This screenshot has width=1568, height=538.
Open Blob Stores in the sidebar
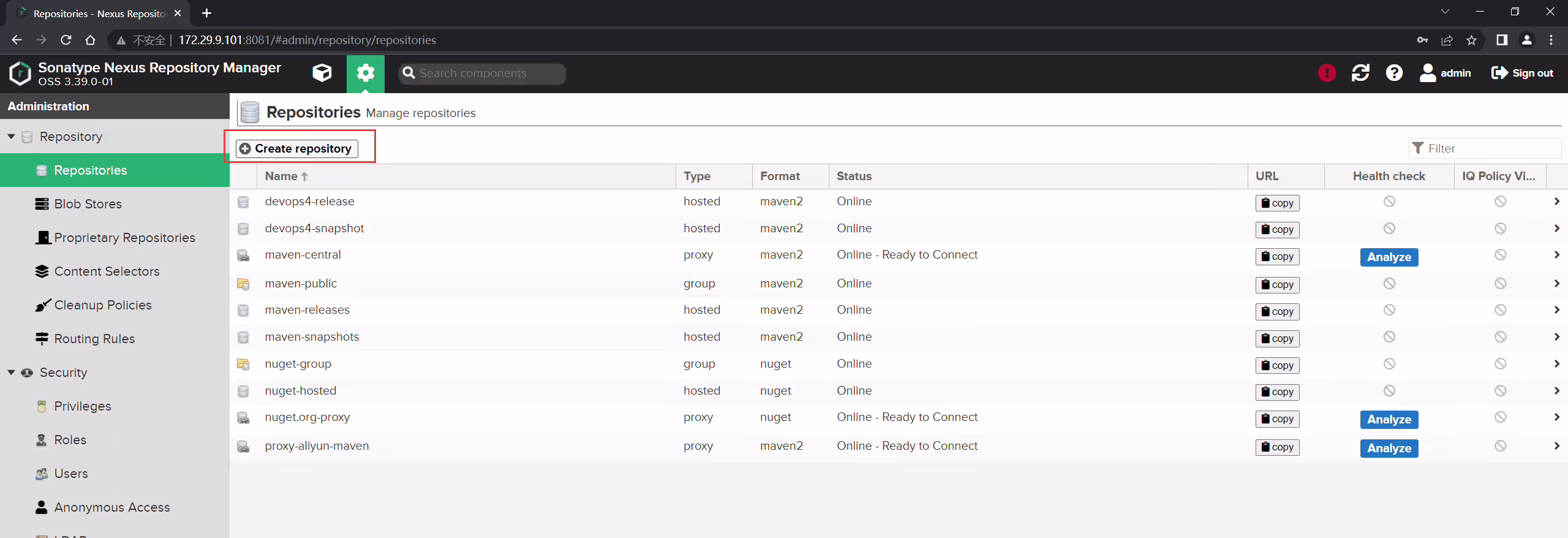click(x=88, y=204)
